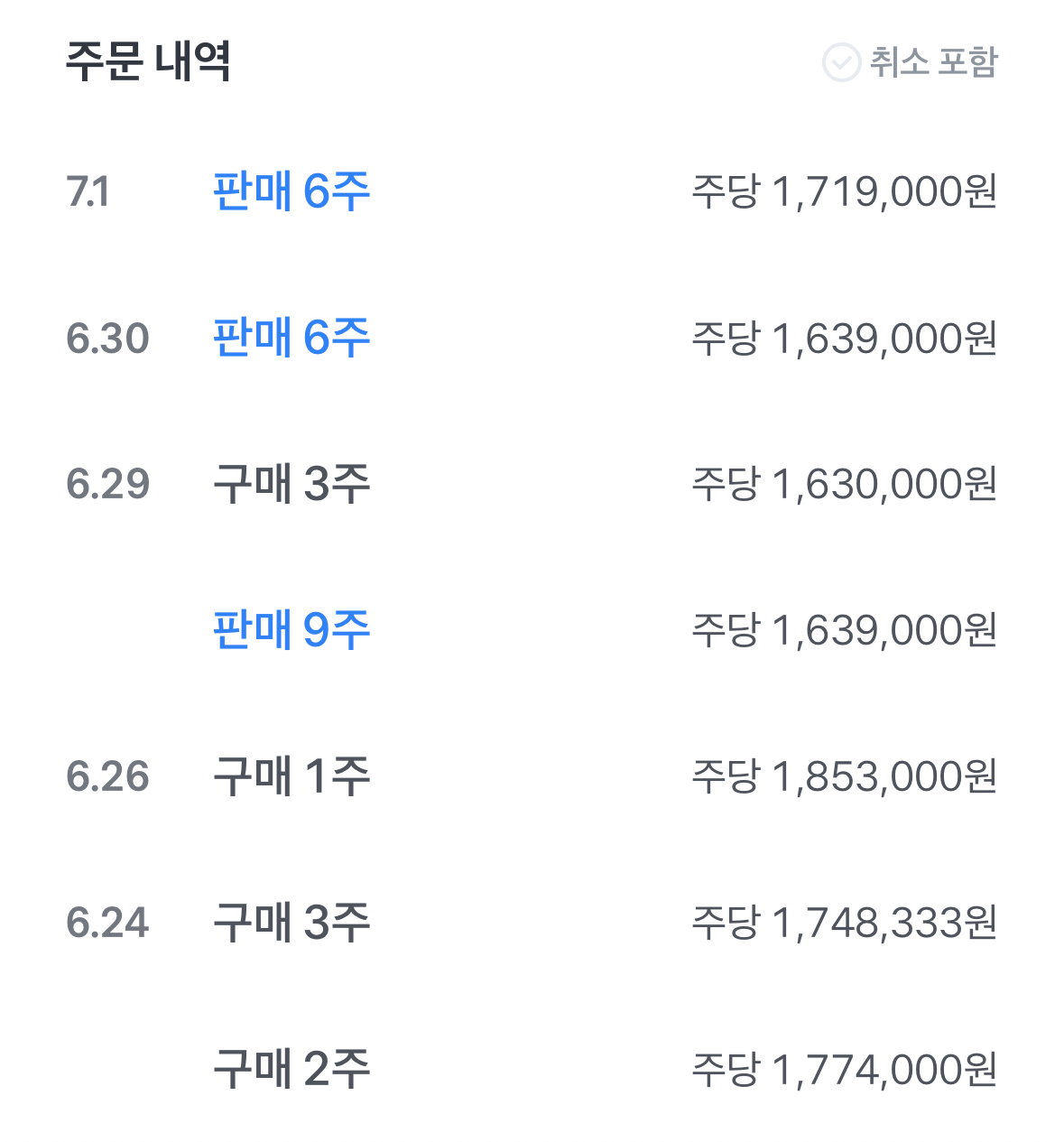
Task: Click the 주당 1,748,333원 price
Action: click(844, 923)
